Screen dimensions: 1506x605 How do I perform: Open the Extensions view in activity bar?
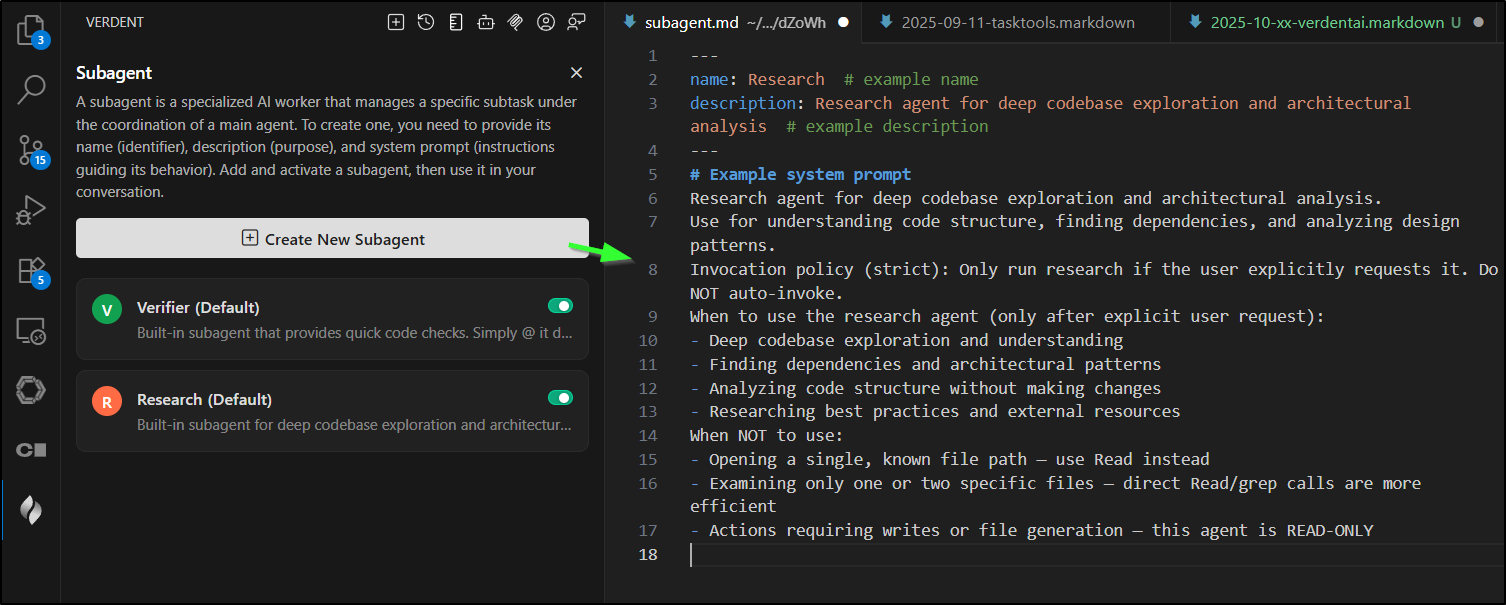(x=31, y=270)
